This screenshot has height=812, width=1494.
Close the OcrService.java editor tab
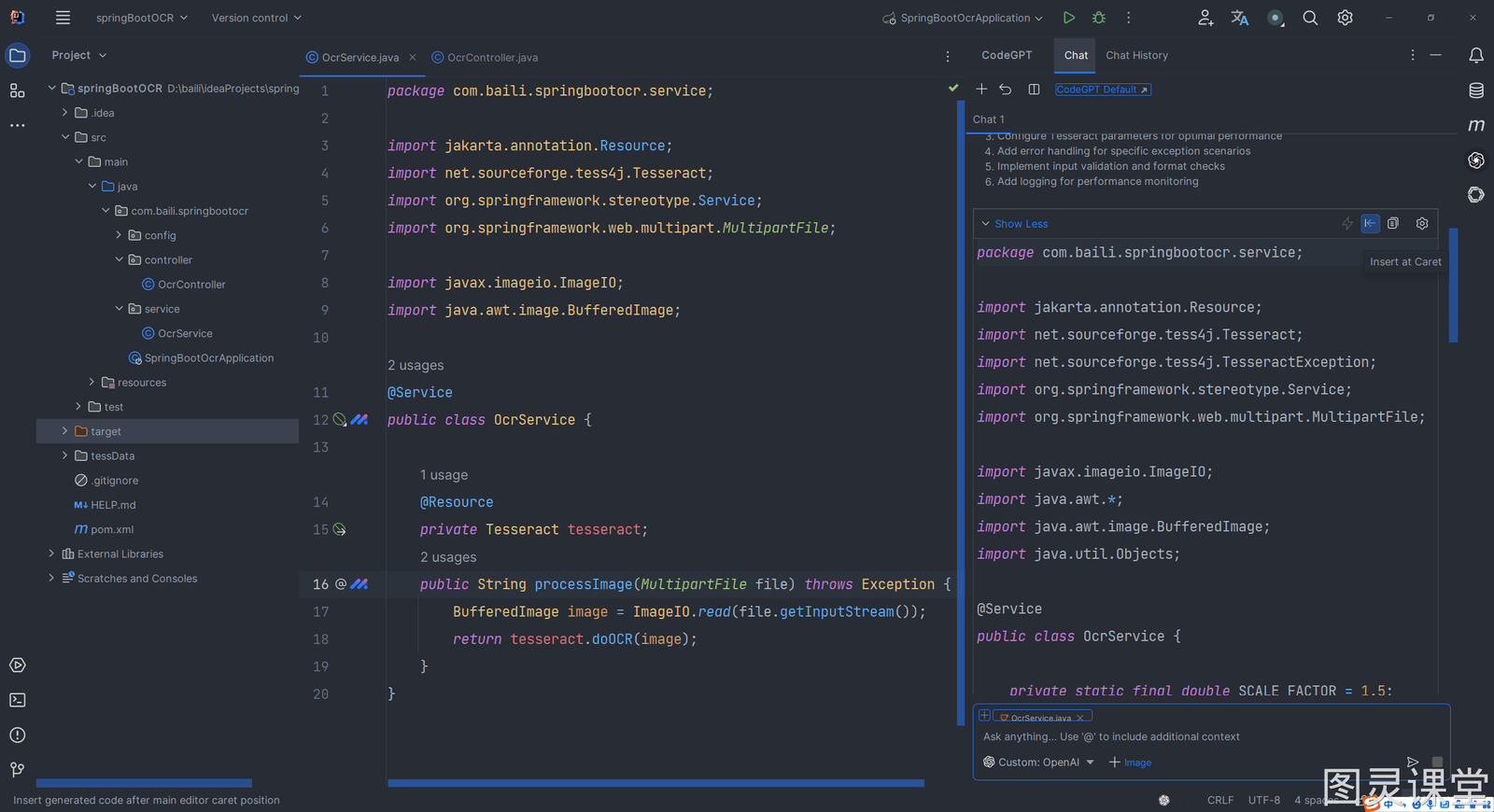coord(413,57)
